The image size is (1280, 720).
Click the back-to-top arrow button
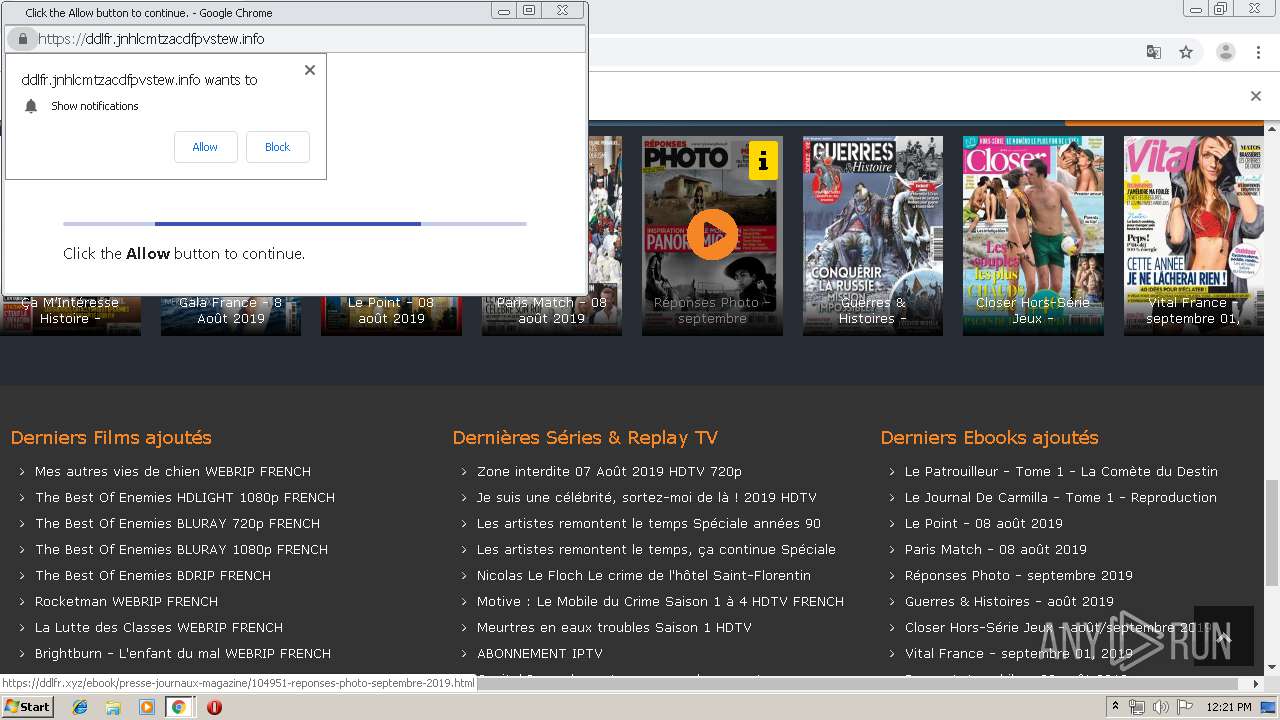point(1224,637)
